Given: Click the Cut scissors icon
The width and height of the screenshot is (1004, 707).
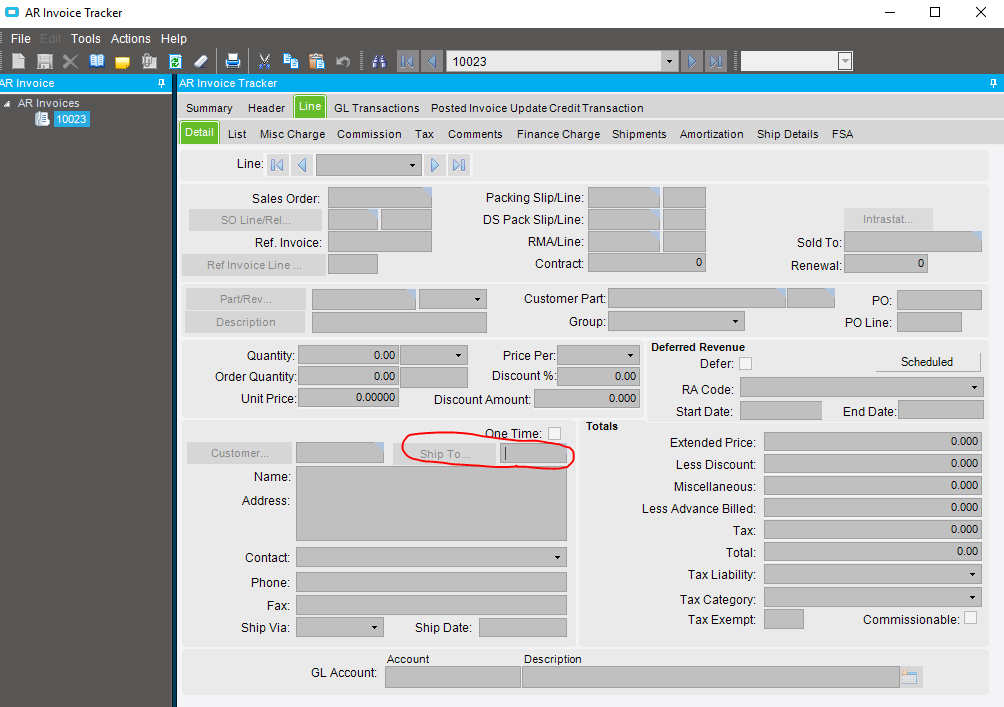Looking at the screenshot, I should point(265,61).
